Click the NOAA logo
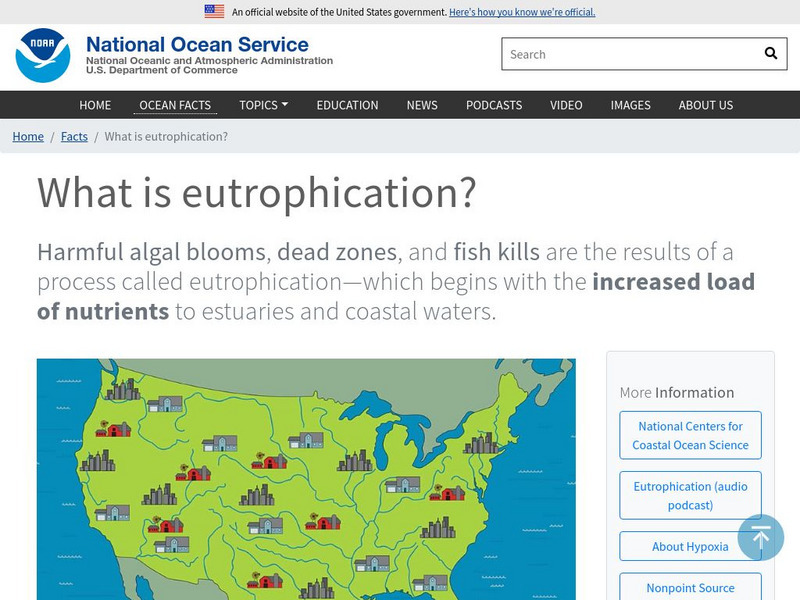Image resolution: width=800 pixels, height=600 pixels. coord(42,54)
